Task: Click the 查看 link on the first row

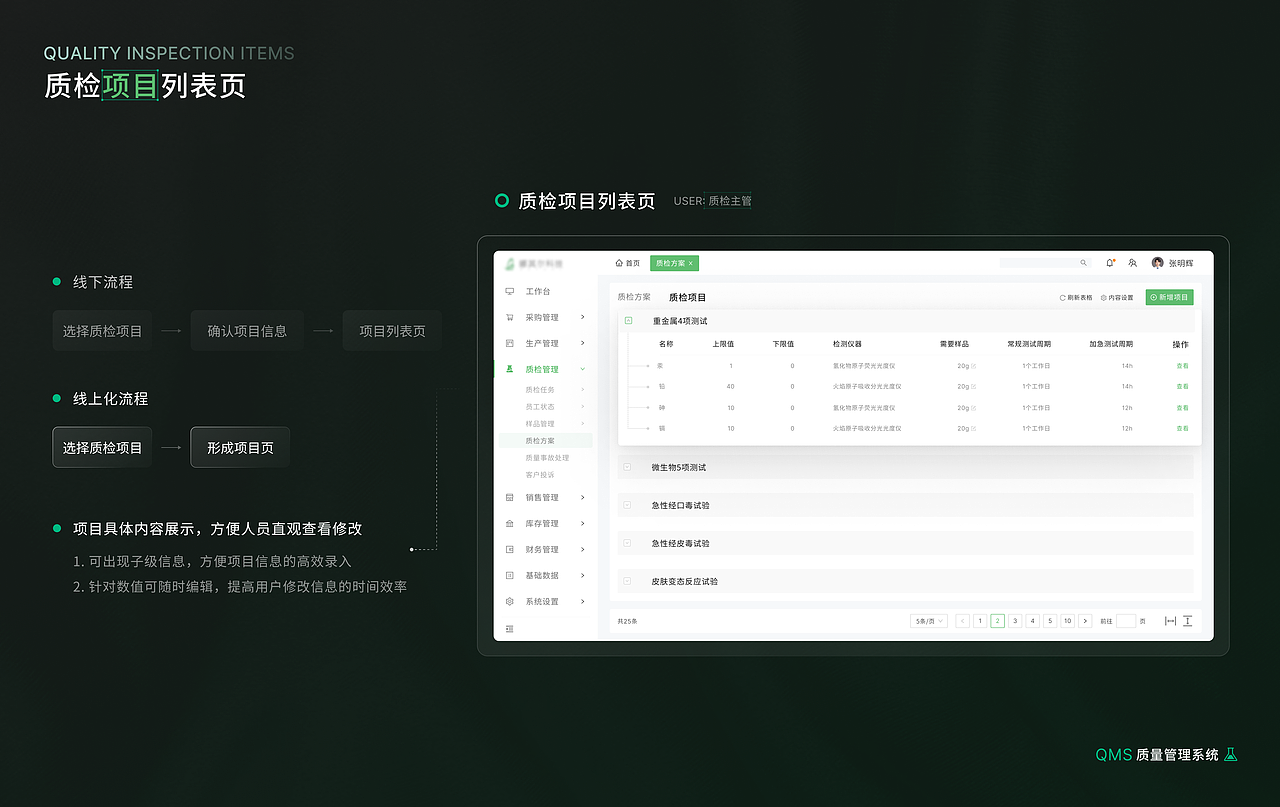Action: click(x=1182, y=365)
